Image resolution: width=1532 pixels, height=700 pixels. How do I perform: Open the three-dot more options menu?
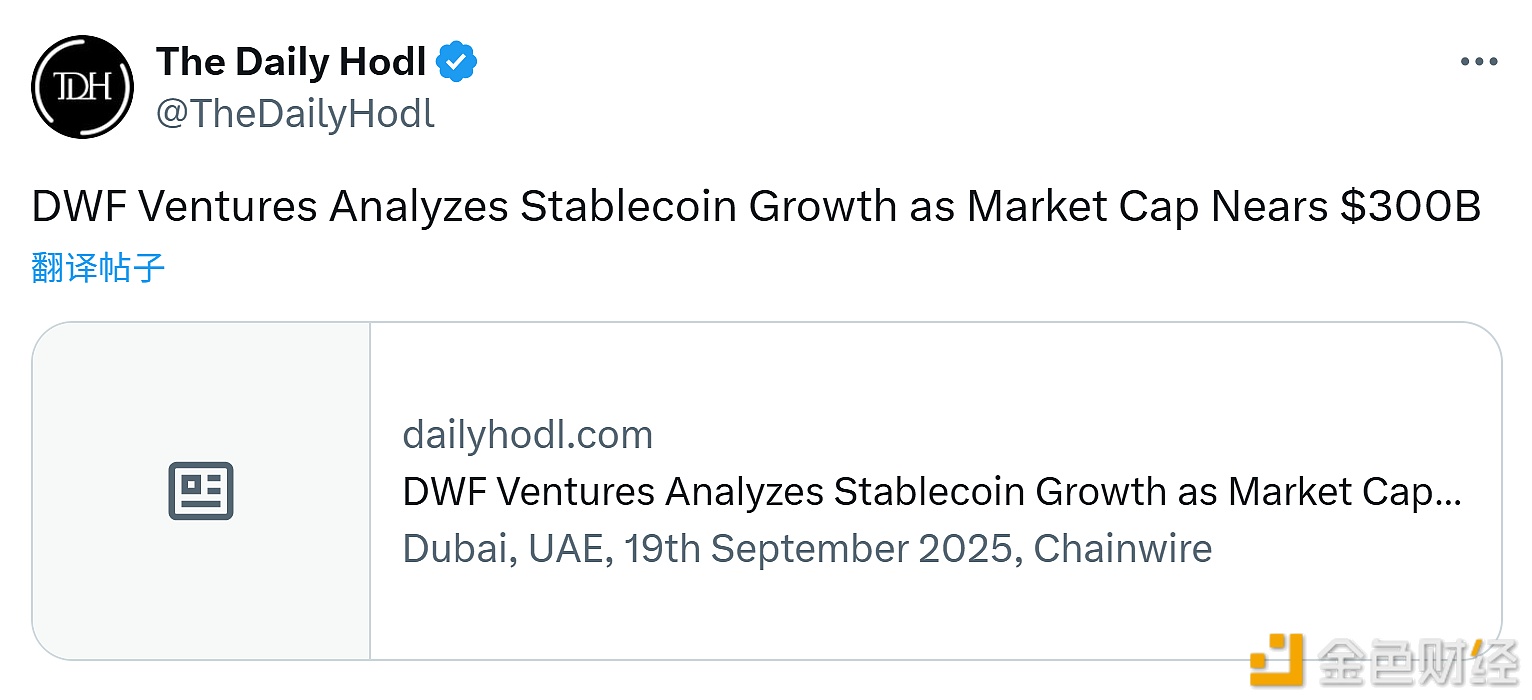pyautogui.click(x=1479, y=62)
